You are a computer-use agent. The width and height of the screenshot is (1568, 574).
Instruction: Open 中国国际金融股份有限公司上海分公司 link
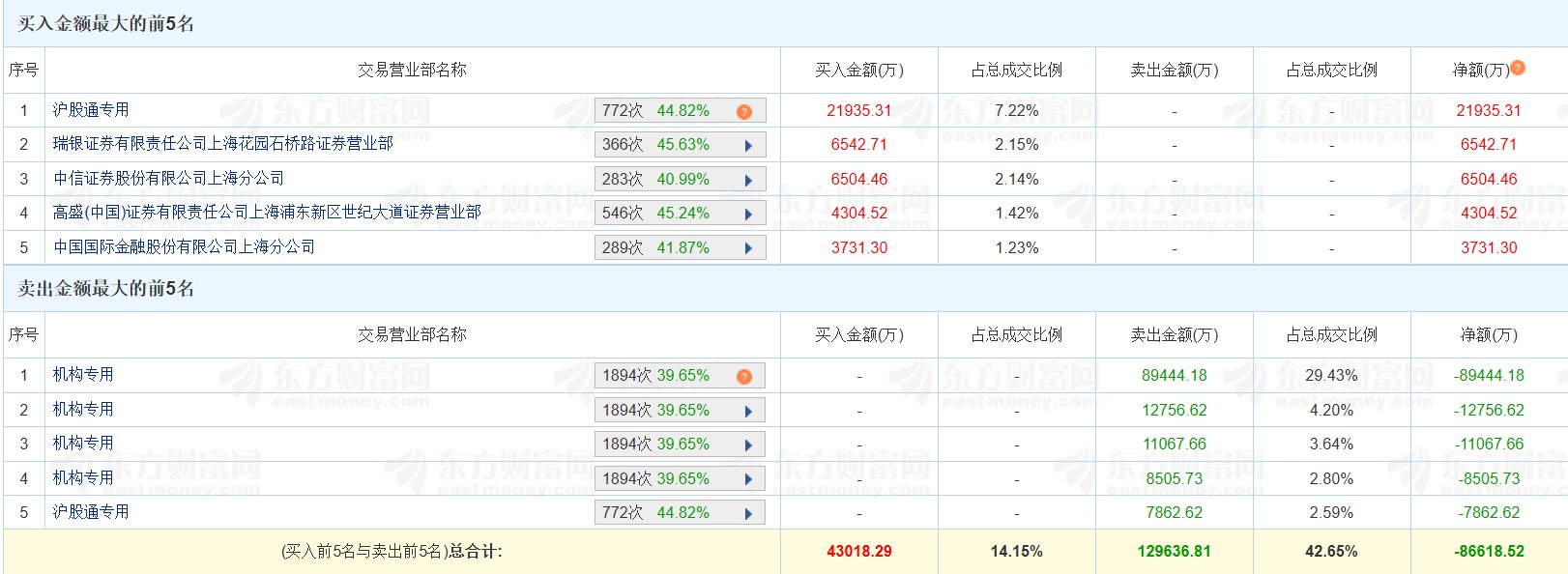pos(184,247)
